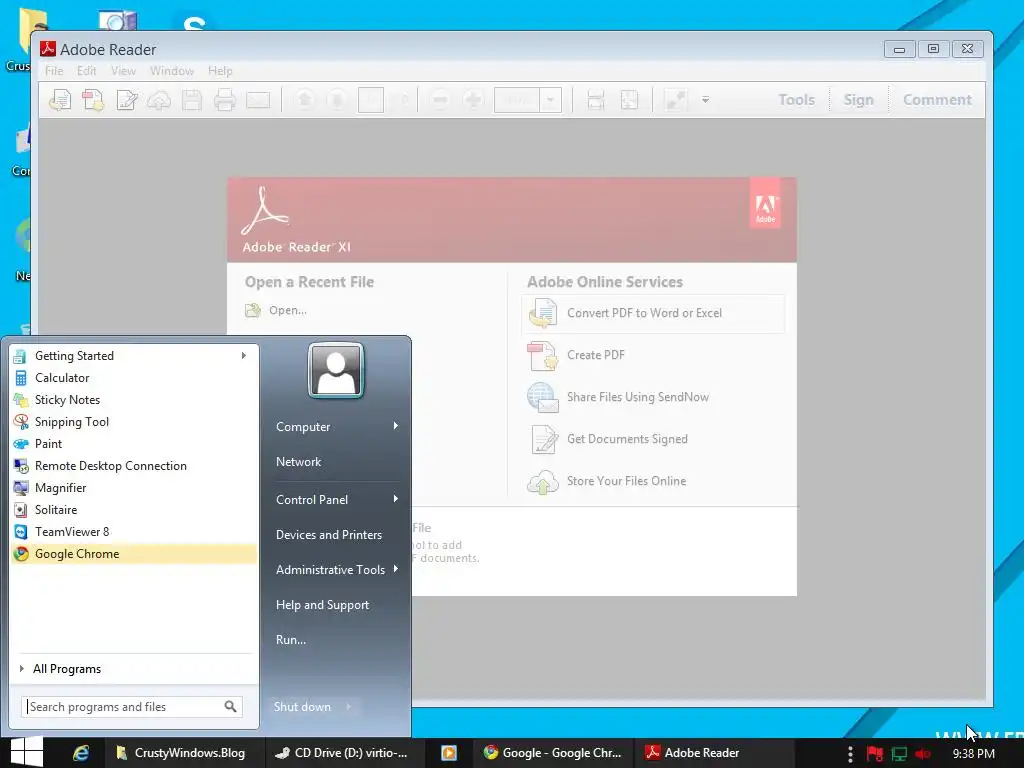The image size is (1024, 768).
Task: Open TeamViewer 8 from Start menu
Action: click(135, 532)
